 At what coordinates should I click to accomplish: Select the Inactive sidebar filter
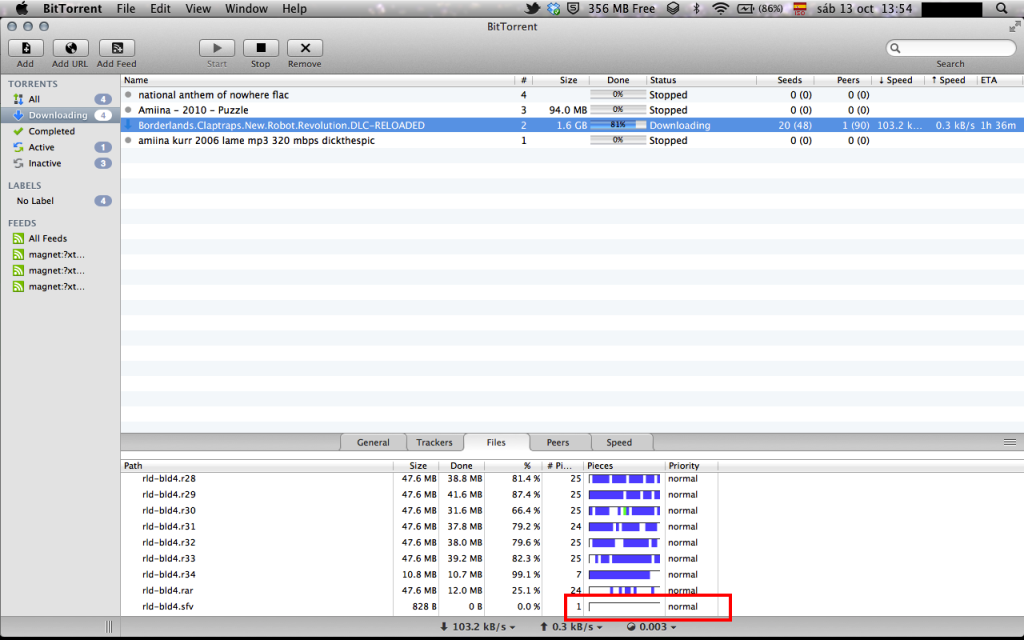point(60,163)
